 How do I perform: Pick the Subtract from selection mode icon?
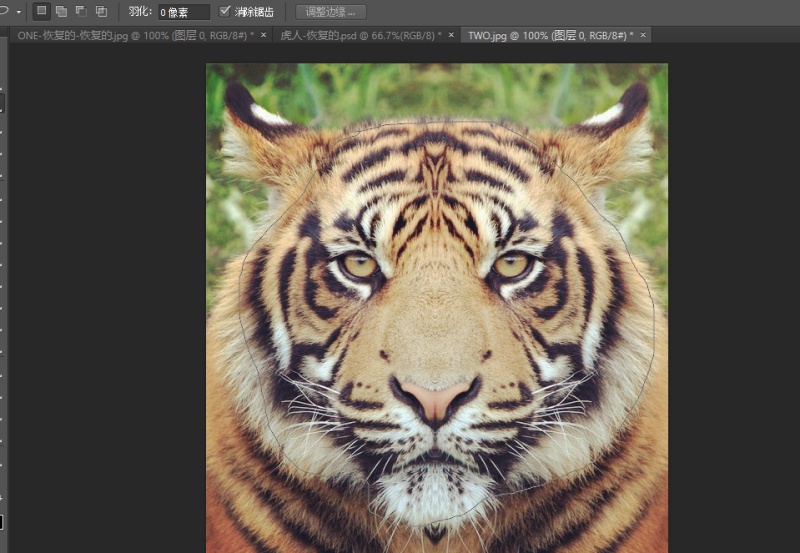(x=81, y=11)
